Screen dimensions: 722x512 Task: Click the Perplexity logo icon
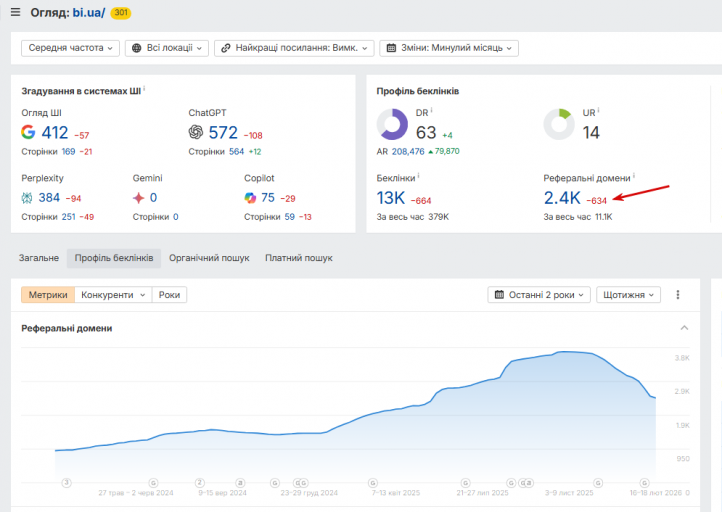click(x=27, y=198)
